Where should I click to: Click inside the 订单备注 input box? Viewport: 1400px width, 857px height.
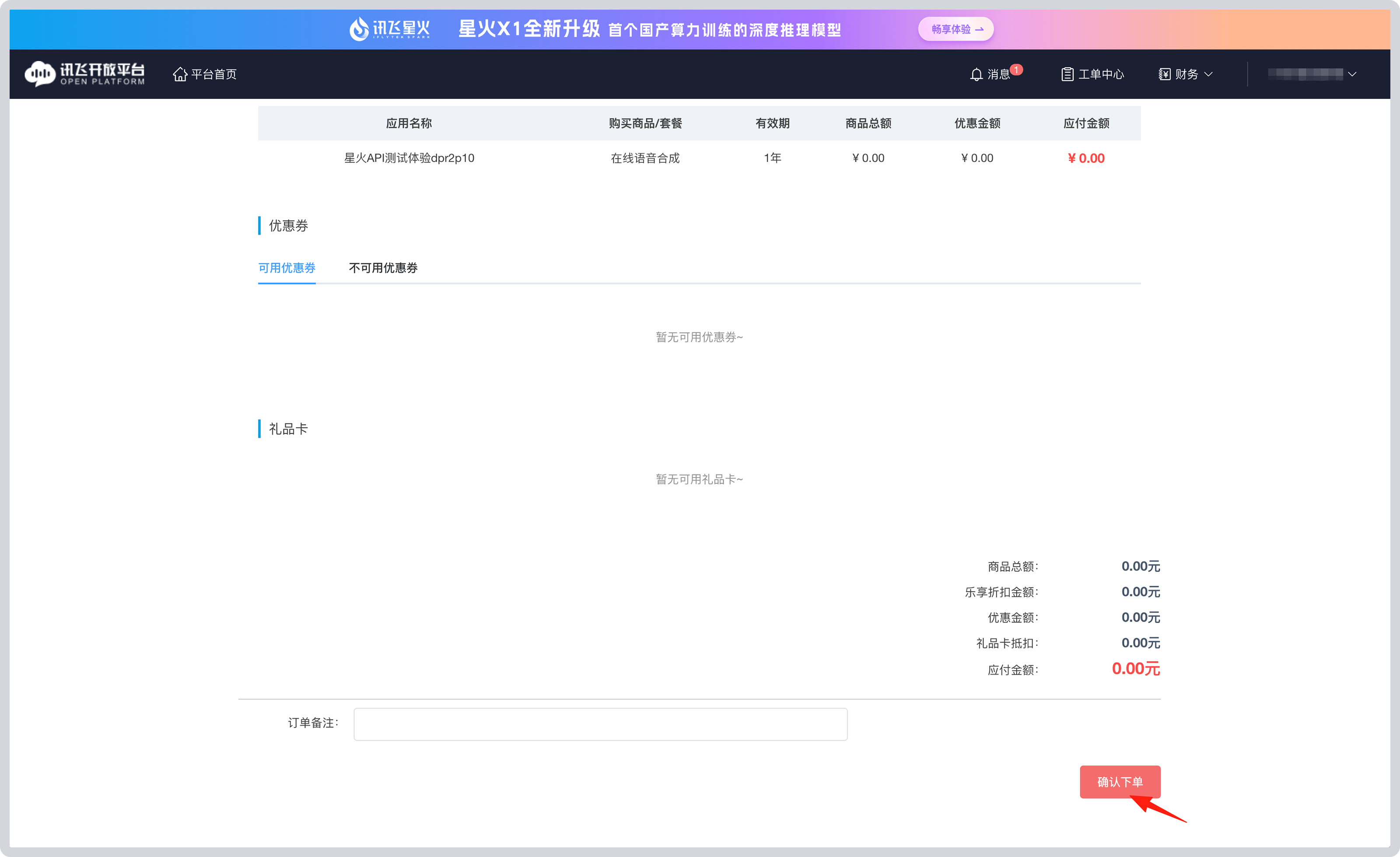600,724
